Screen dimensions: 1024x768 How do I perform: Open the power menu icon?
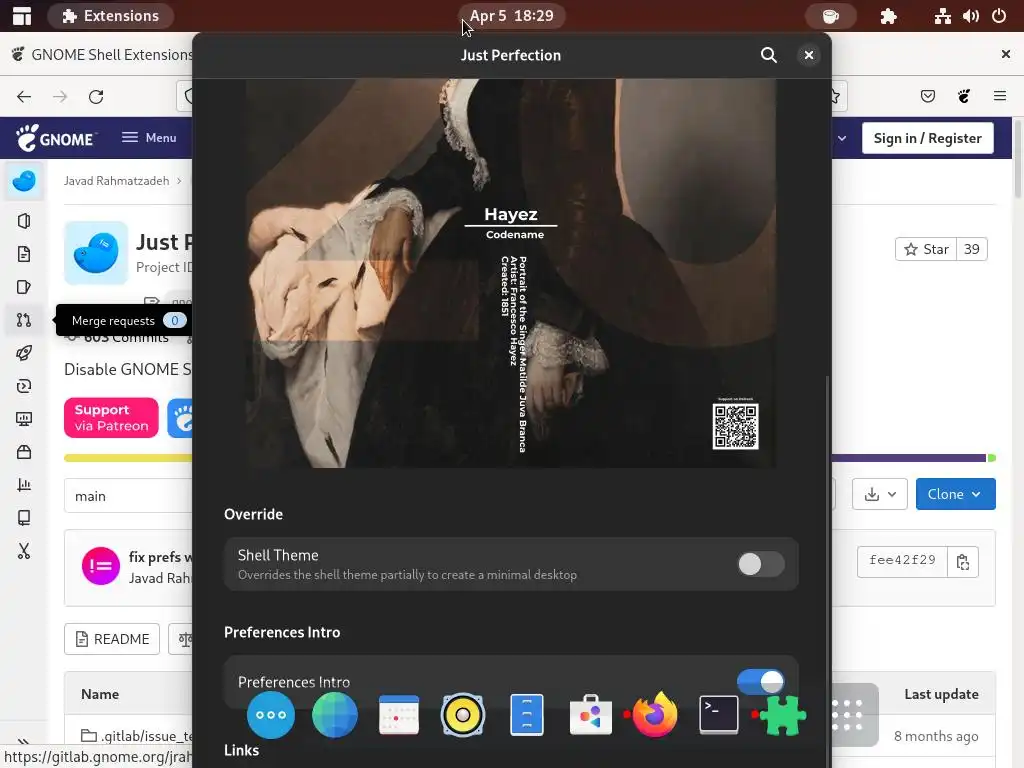(x=999, y=16)
